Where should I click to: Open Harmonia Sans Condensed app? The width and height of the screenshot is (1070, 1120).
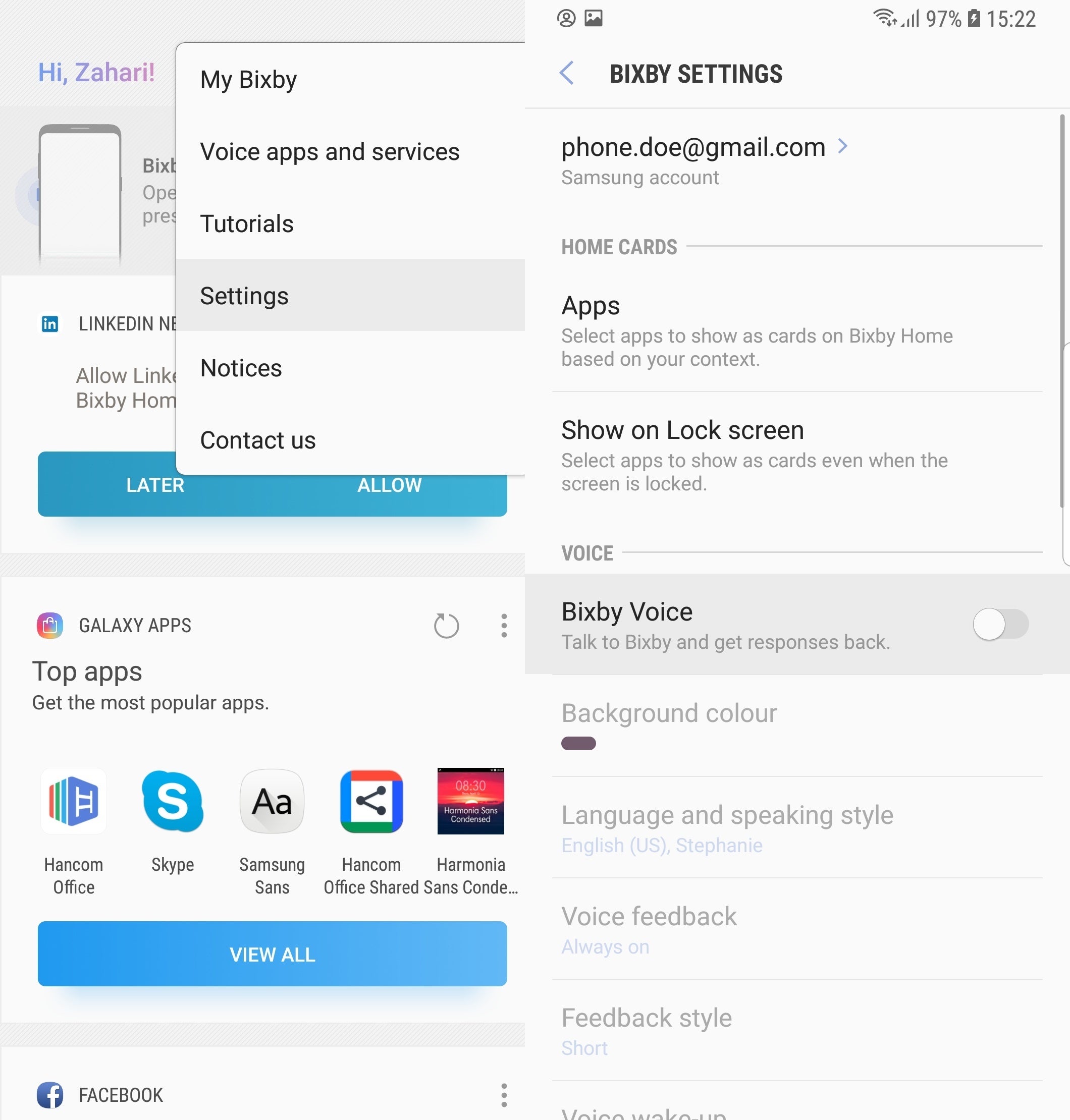tap(471, 800)
